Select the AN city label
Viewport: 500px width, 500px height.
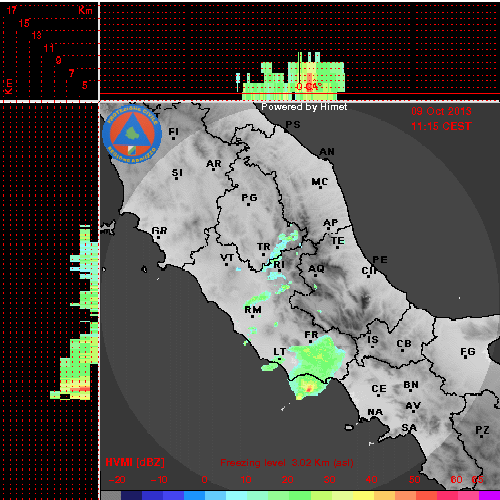coord(327,152)
